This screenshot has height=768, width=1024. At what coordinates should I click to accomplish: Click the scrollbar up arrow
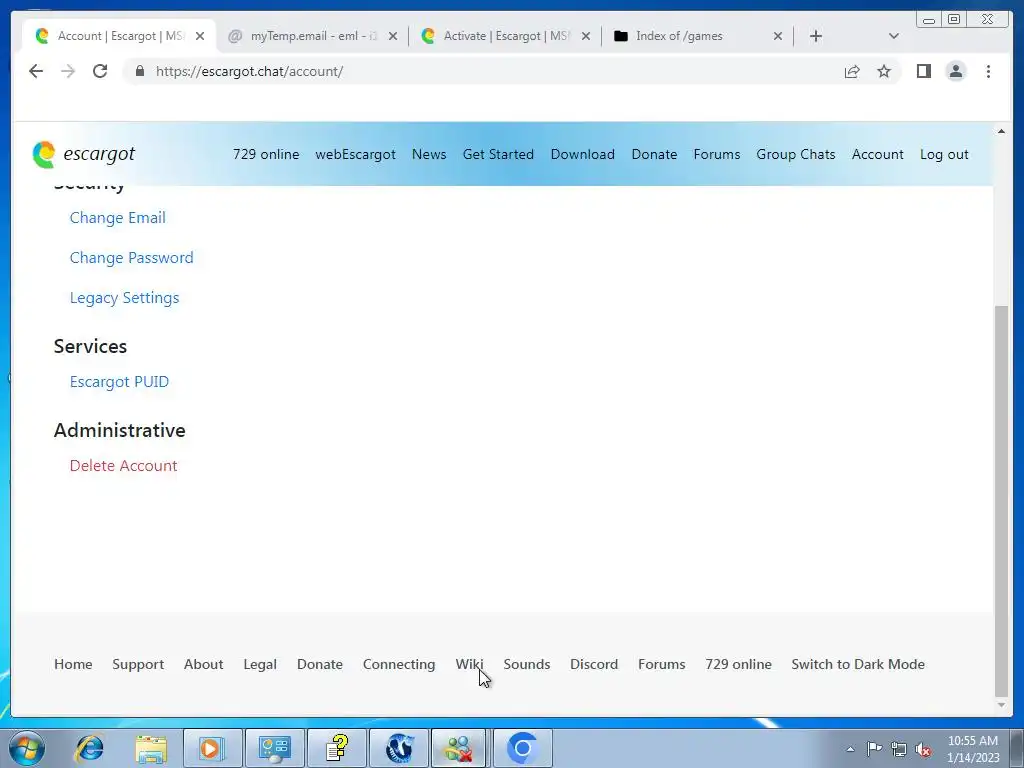pos(1001,131)
